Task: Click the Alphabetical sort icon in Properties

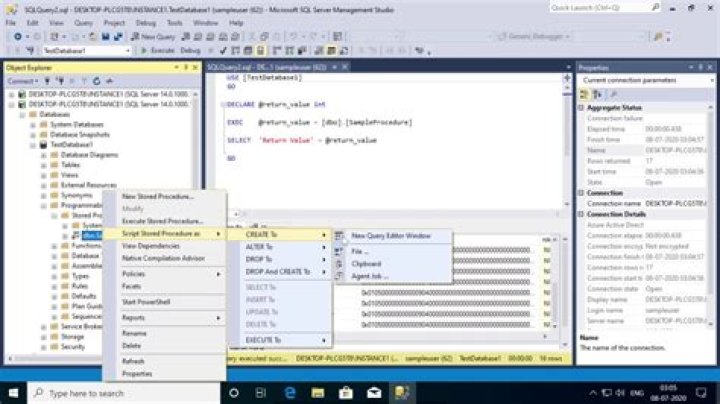Action: (x=597, y=95)
